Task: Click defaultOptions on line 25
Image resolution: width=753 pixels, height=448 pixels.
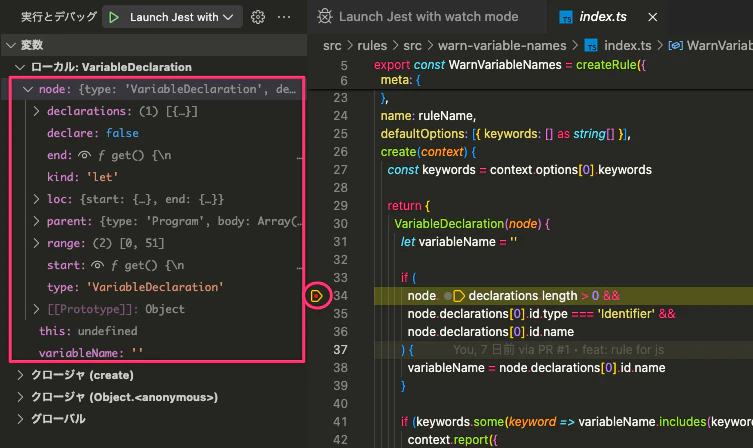Action: [x=423, y=134]
